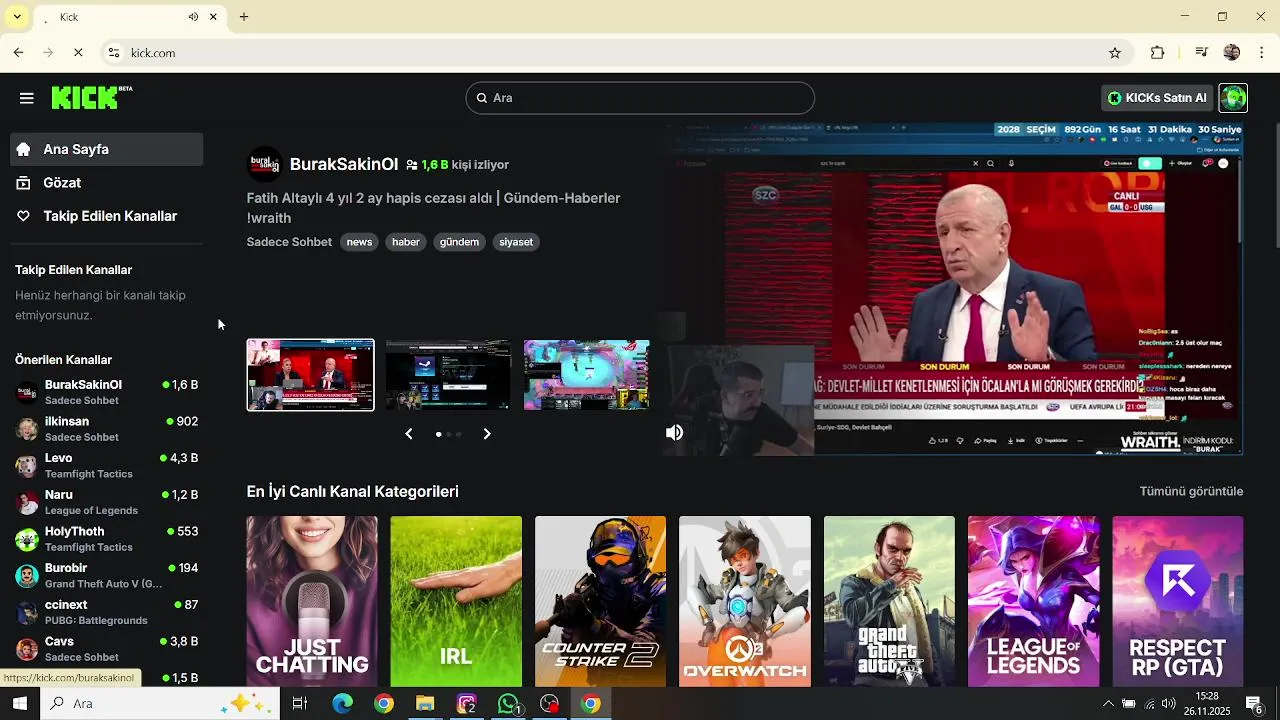This screenshot has width=1280, height=720.
Task: Open WhatsApp on taskbar
Action: [x=508, y=704]
